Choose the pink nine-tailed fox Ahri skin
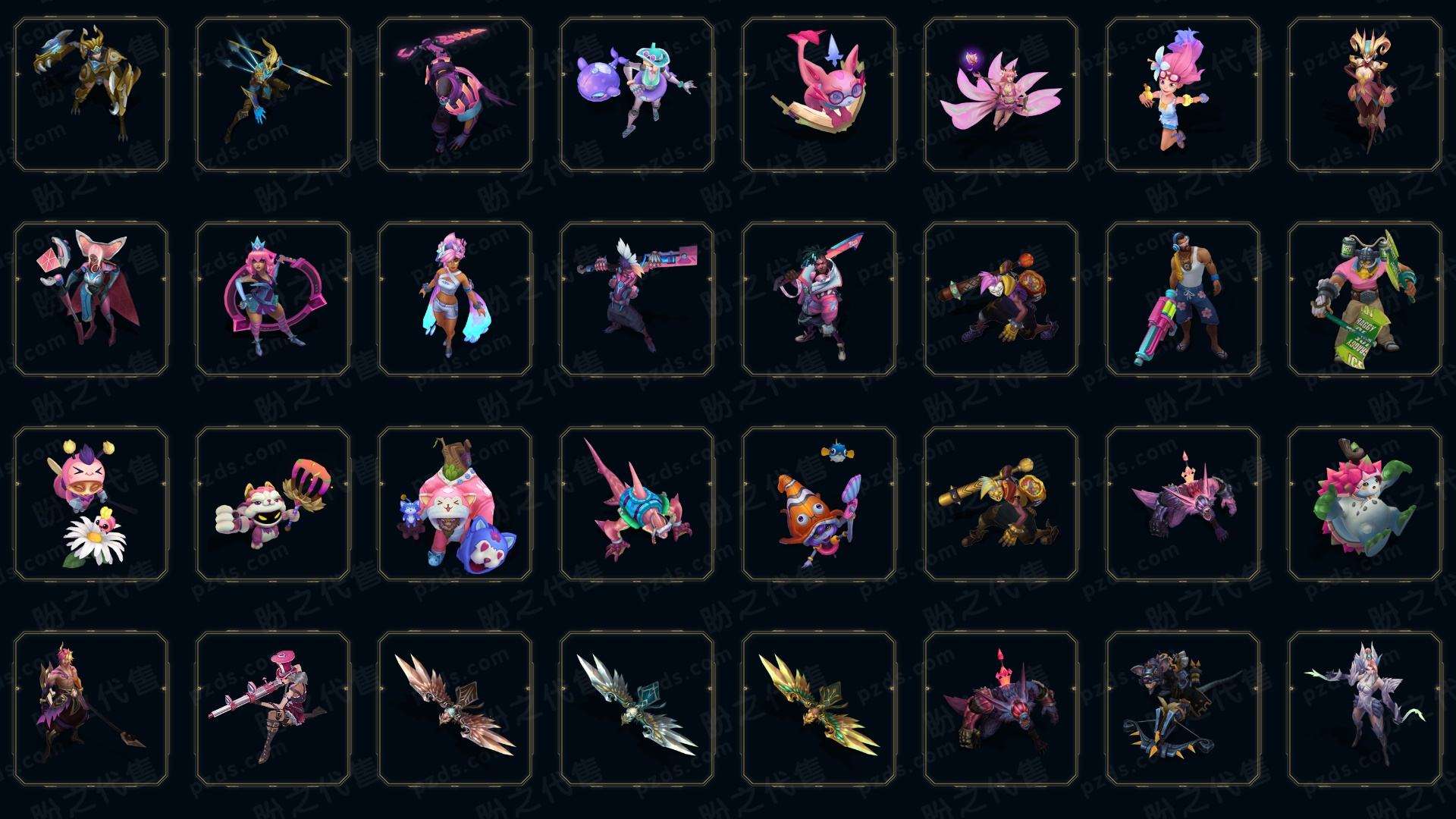 click(x=1001, y=94)
